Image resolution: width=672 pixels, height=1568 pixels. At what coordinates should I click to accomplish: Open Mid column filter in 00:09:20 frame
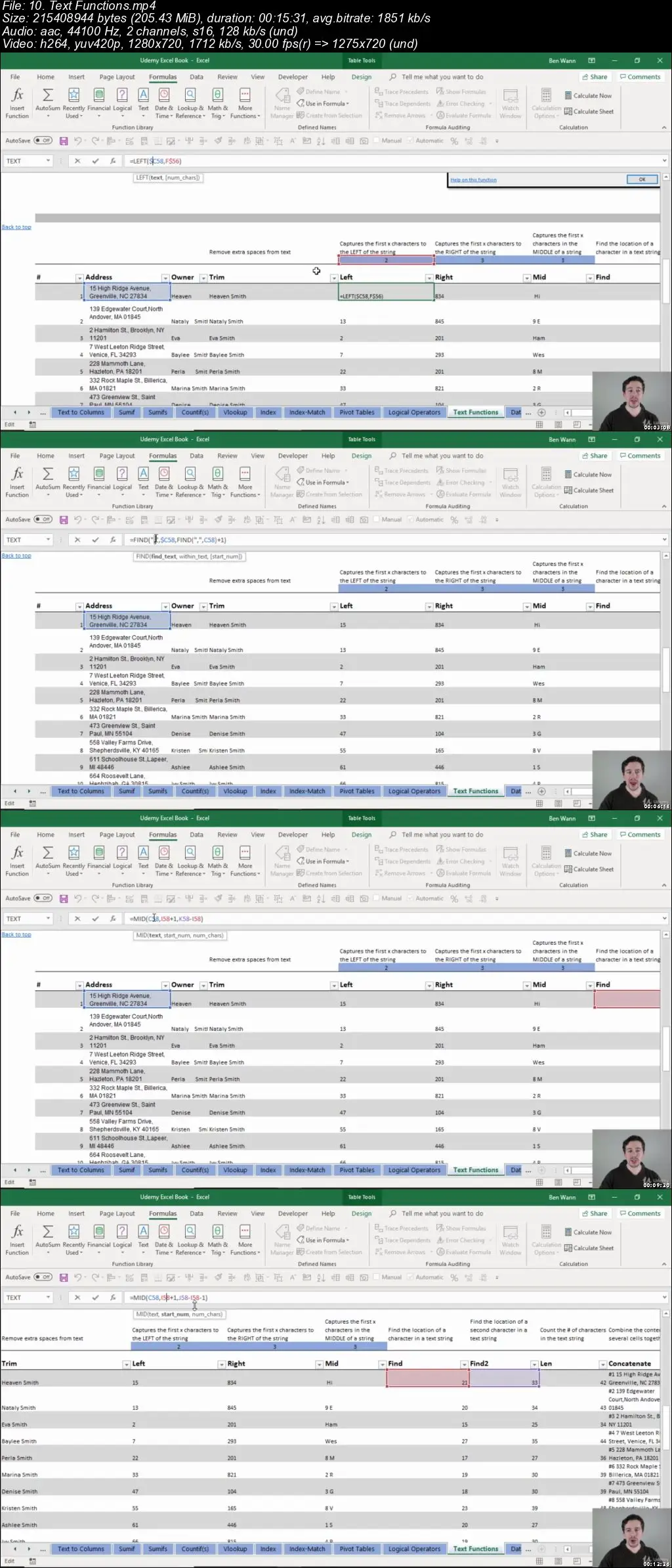[589, 986]
